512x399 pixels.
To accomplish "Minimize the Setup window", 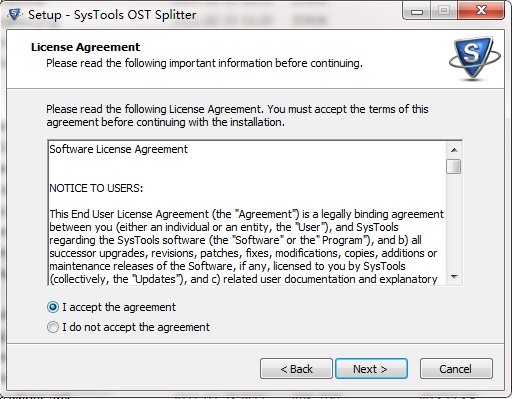I will (x=416, y=11).
